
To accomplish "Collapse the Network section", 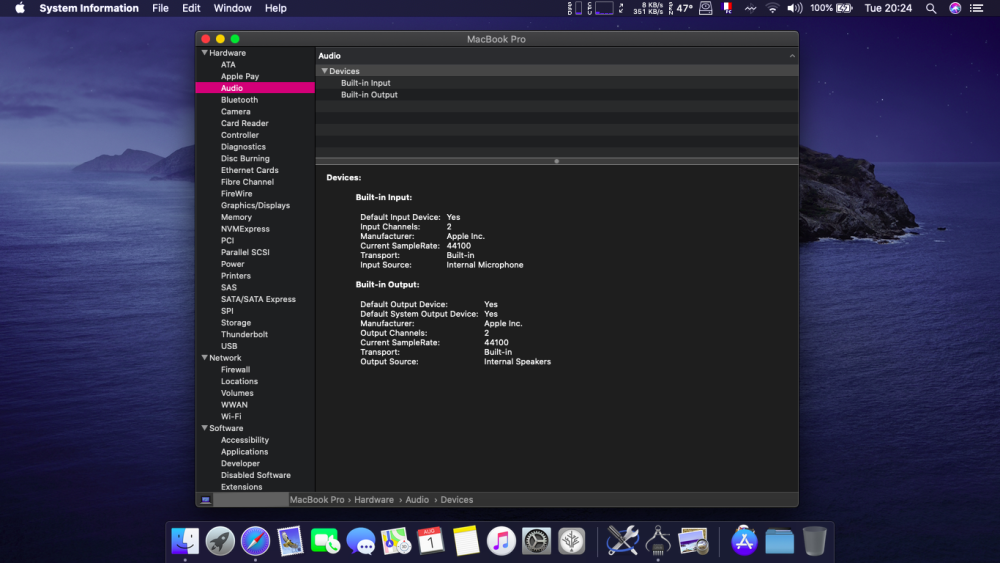I will tap(205, 358).
